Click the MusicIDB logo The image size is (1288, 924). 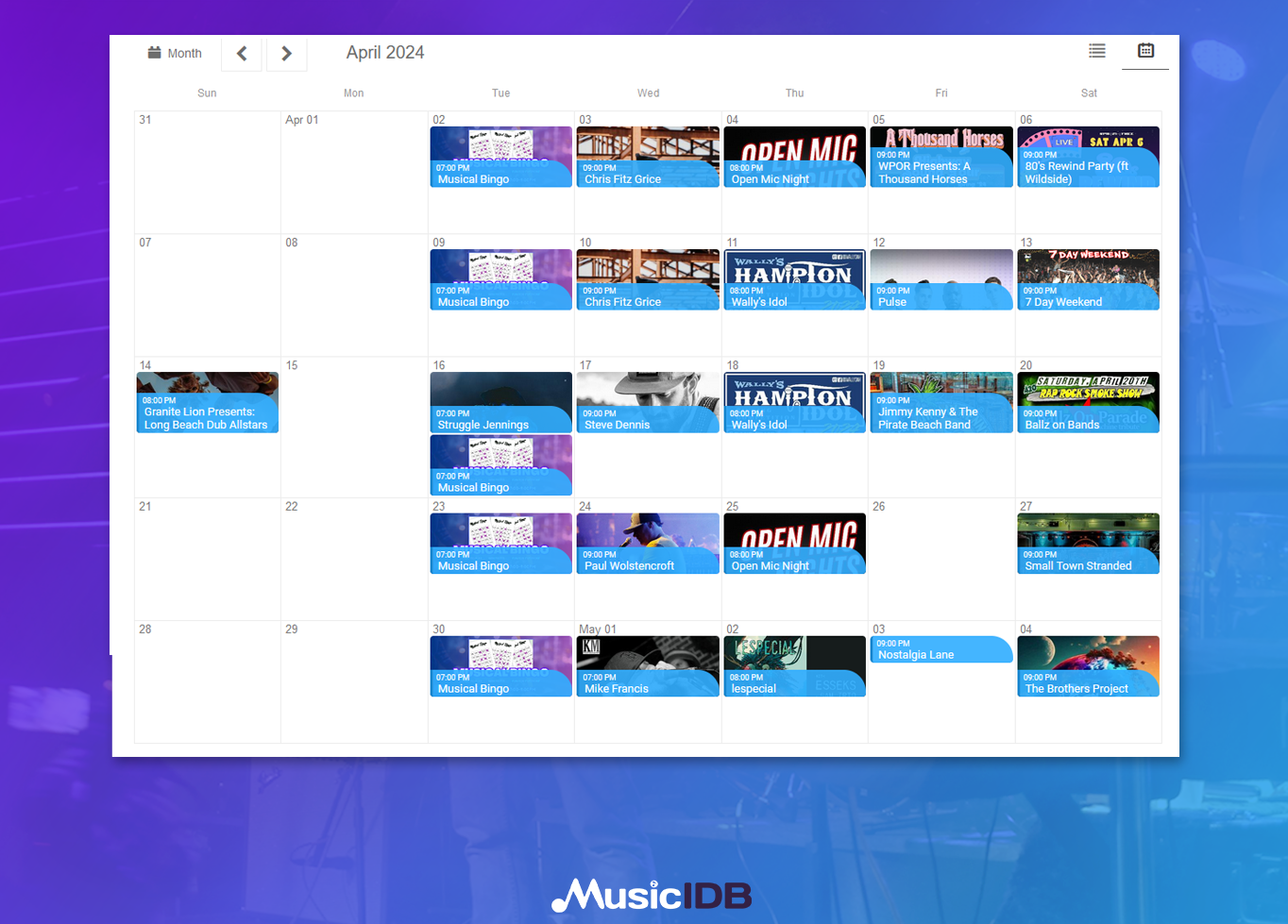(652, 895)
